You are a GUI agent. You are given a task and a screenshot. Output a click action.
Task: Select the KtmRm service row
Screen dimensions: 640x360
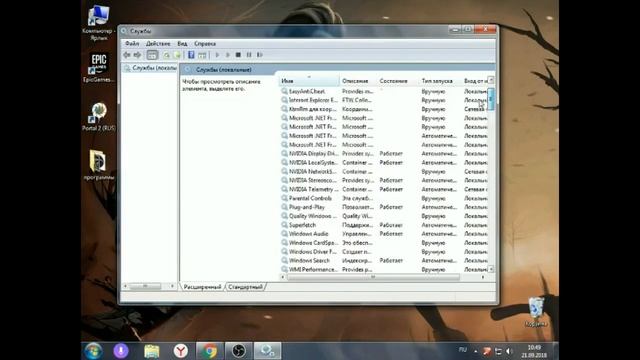pyautogui.click(x=384, y=109)
